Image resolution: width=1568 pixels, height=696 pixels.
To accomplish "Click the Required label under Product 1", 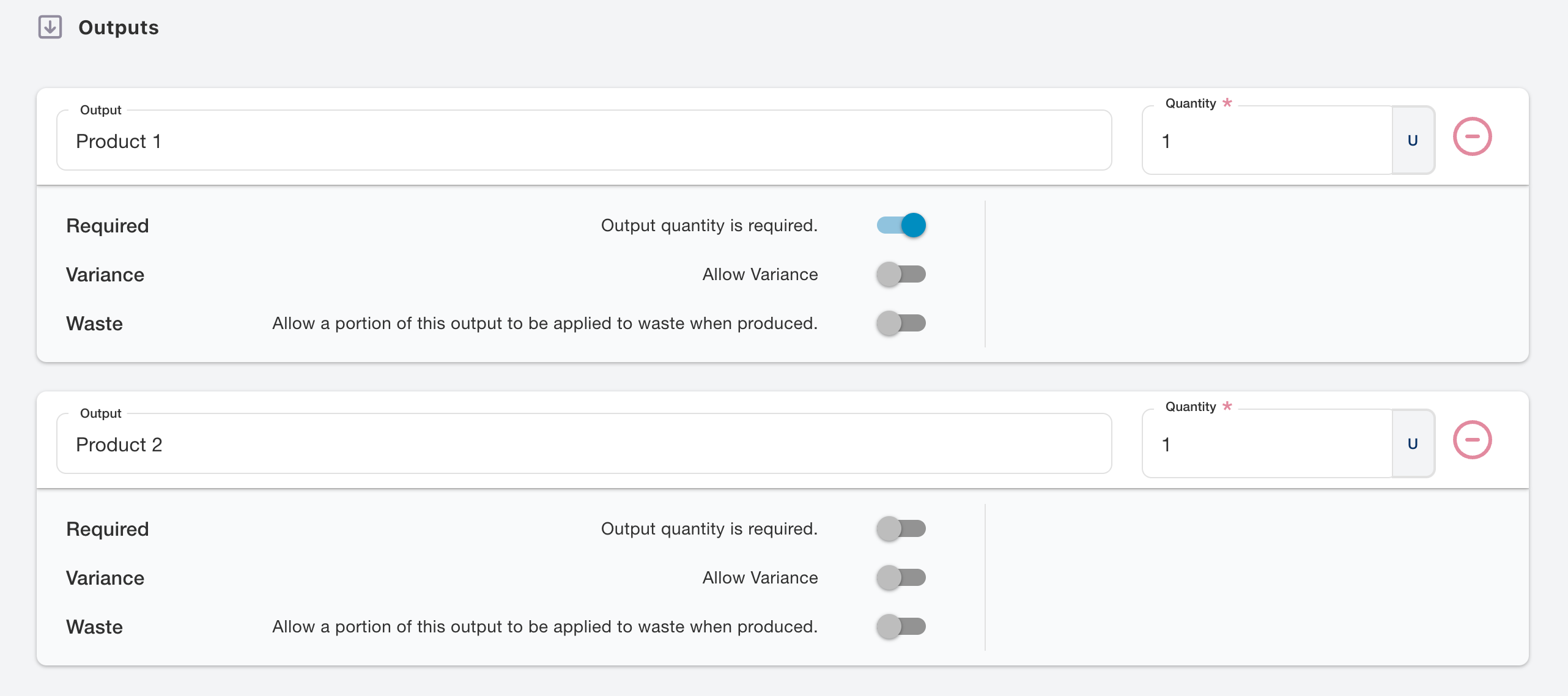I will click(108, 226).
